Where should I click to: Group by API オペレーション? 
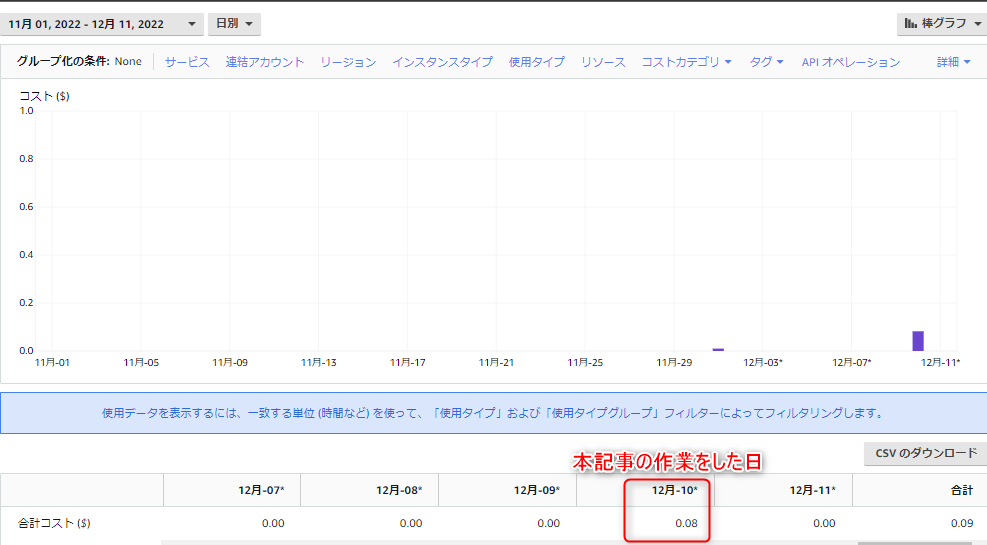coord(850,62)
